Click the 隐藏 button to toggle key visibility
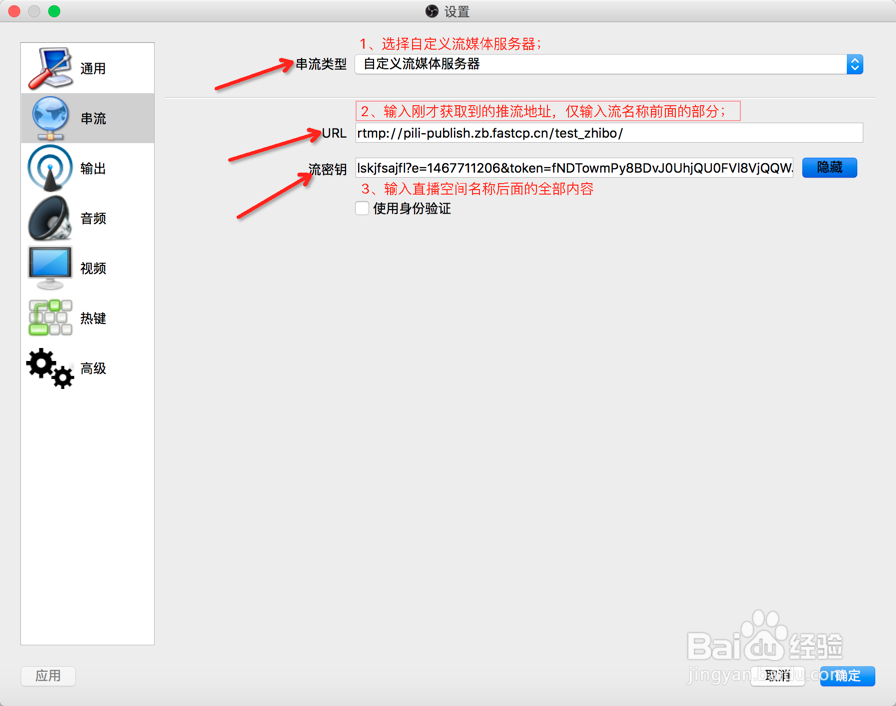Image resolution: width=896 pixels, height=706 pixels. (829, 167)
